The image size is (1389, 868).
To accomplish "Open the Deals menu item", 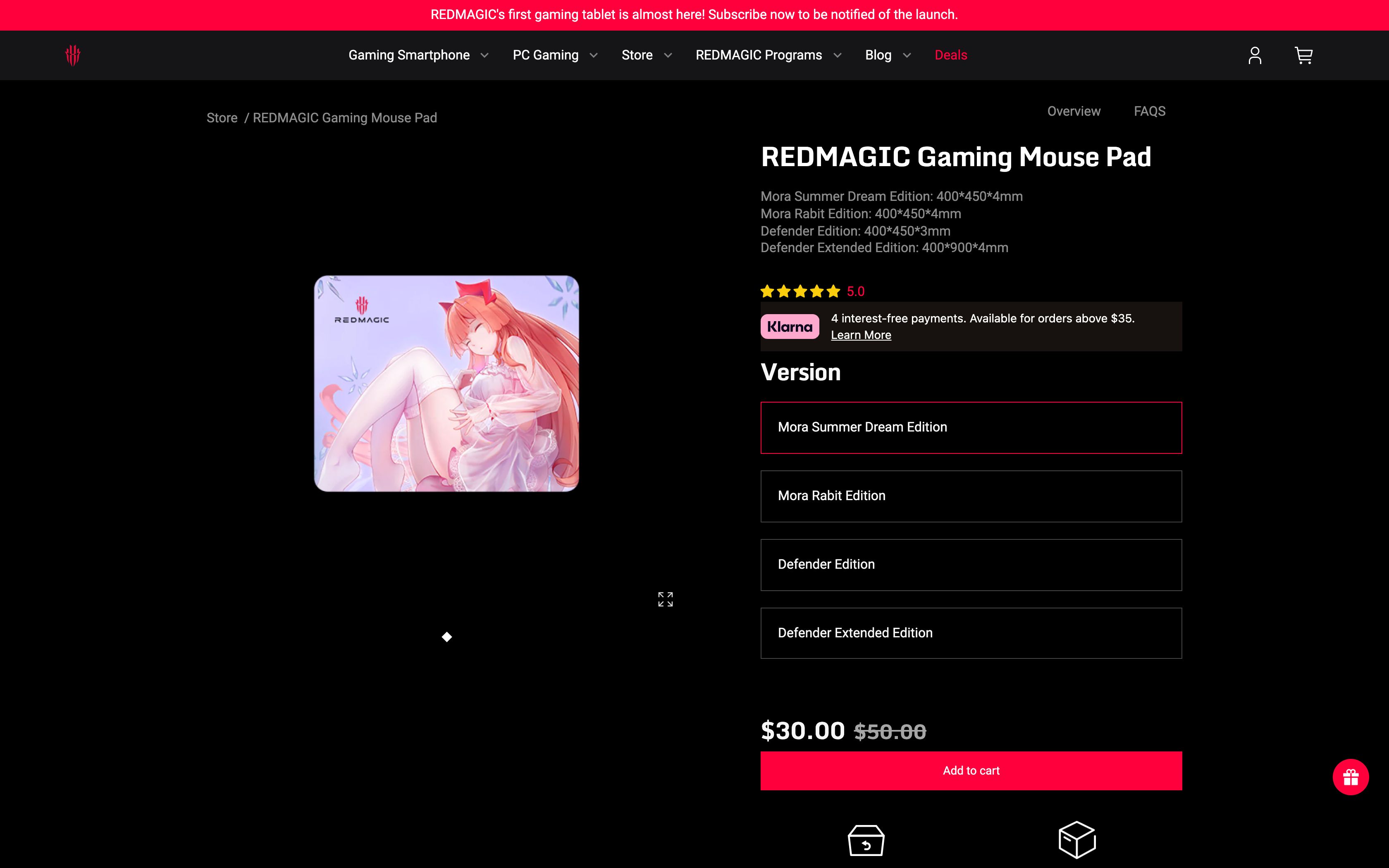I will (x=950, y=55).
